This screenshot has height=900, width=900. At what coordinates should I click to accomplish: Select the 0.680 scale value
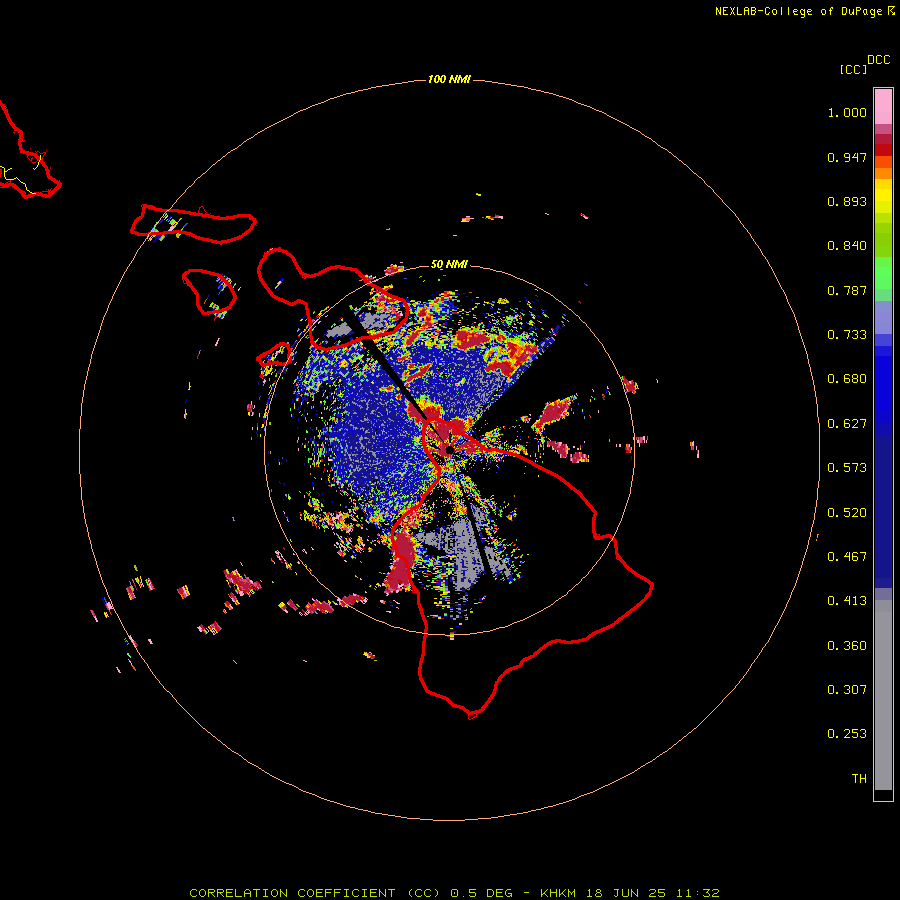click(x=847, y=379)
